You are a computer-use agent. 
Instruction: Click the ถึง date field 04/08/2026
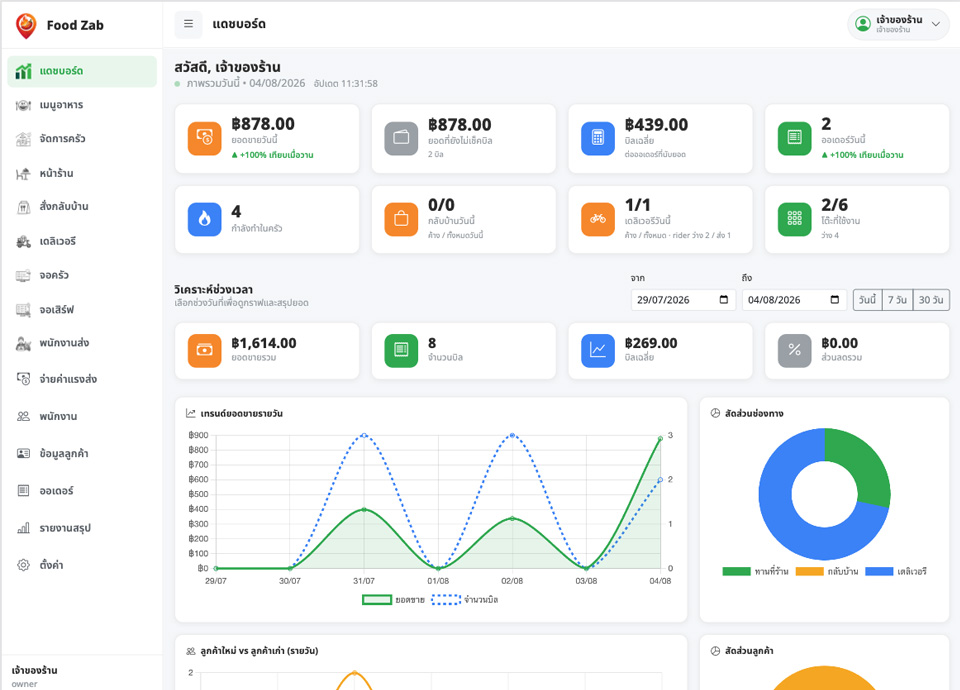coord(794,300)
